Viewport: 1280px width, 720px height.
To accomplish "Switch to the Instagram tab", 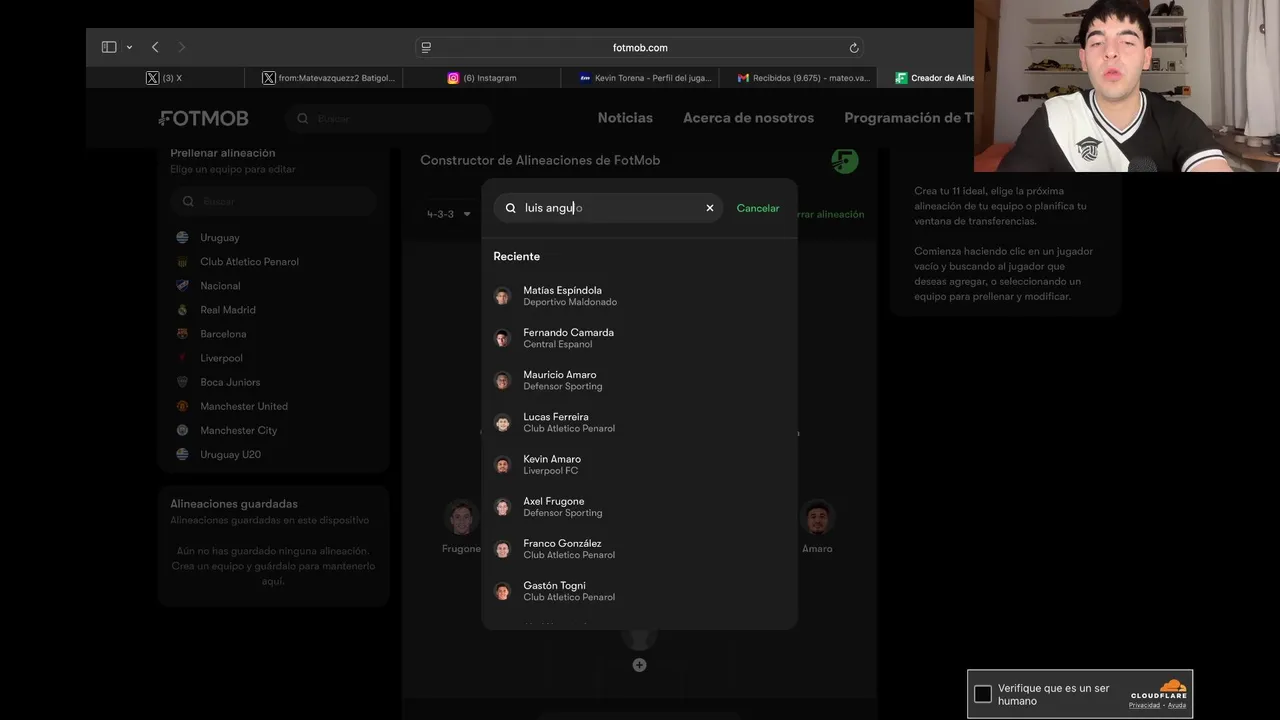I will pyautogui.click(x=482, y=78).
